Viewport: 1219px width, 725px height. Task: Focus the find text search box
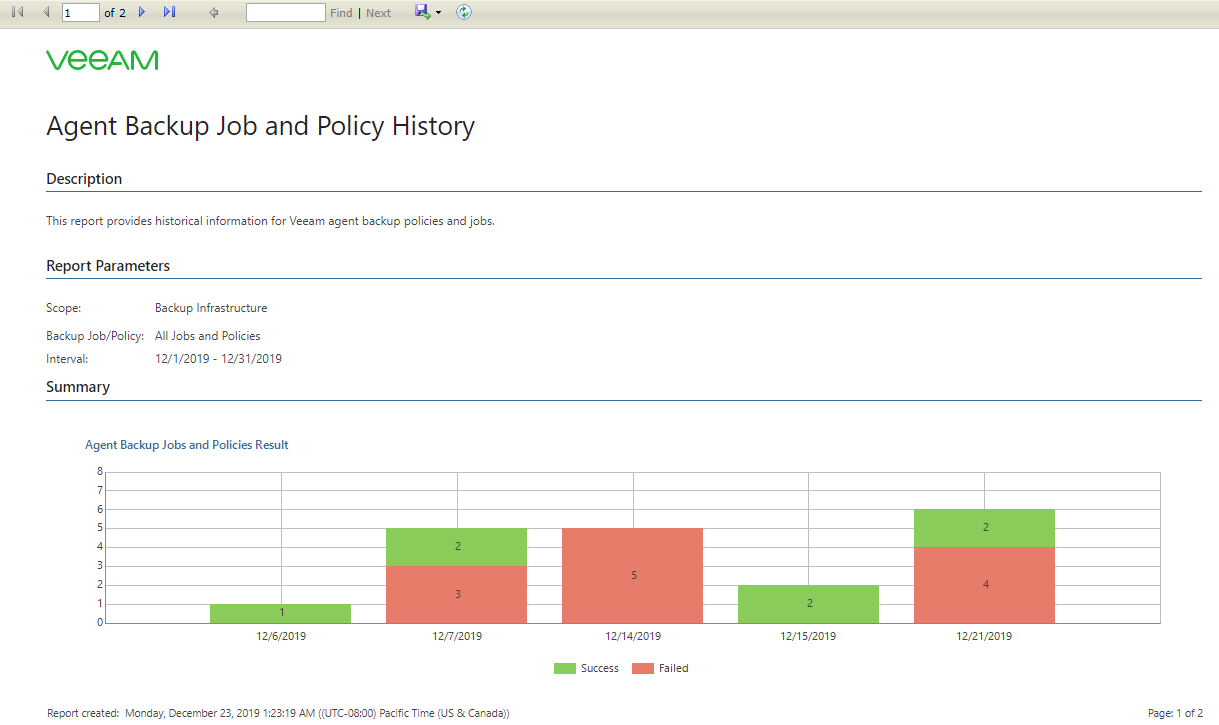285,12
